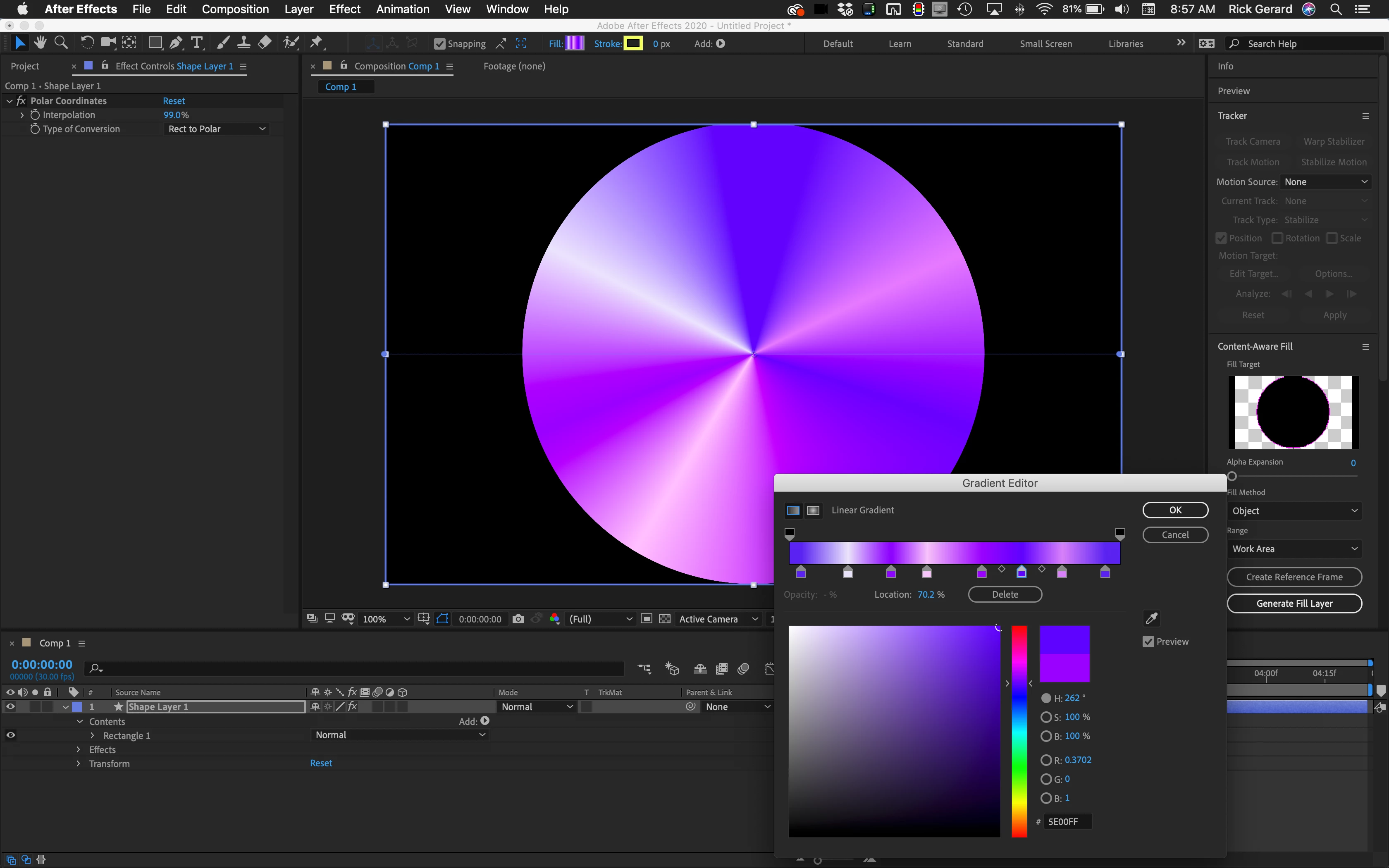Switch to the Small Screen workspace
This screenshot has height=868, width=1389.
click(1045, 44)
